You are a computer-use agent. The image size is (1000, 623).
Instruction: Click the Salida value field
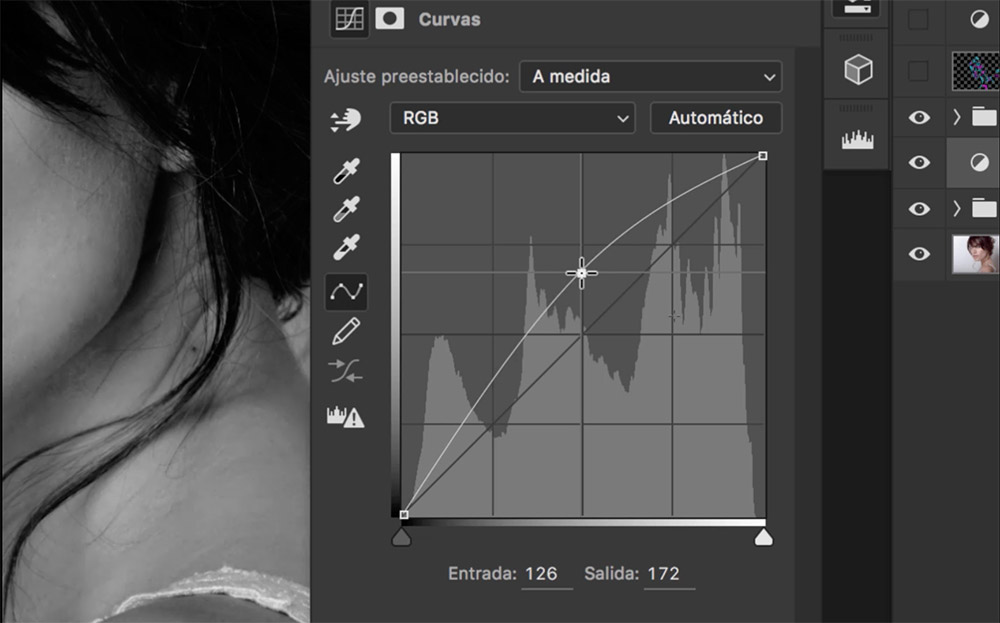(x=669, y=574)
